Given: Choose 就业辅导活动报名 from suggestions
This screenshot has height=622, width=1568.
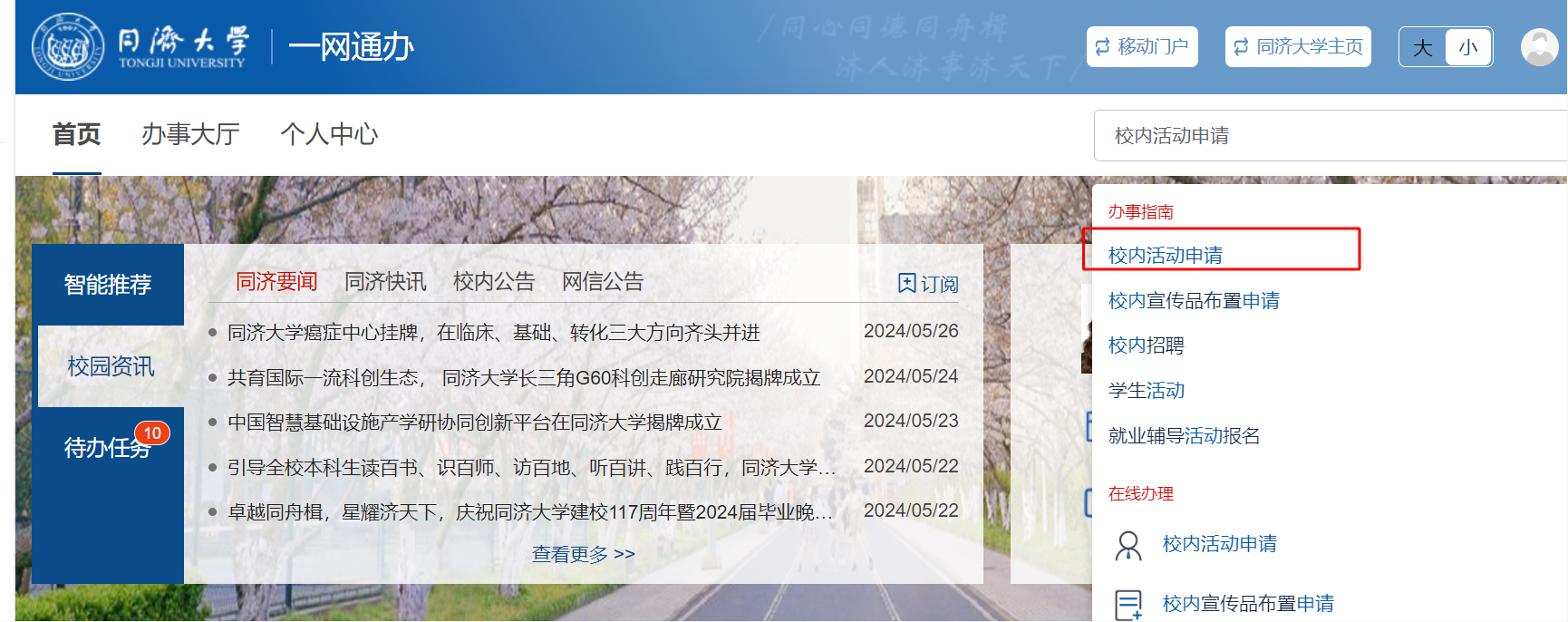Looking at the screenshot, I should click(x=1184, y=436).
